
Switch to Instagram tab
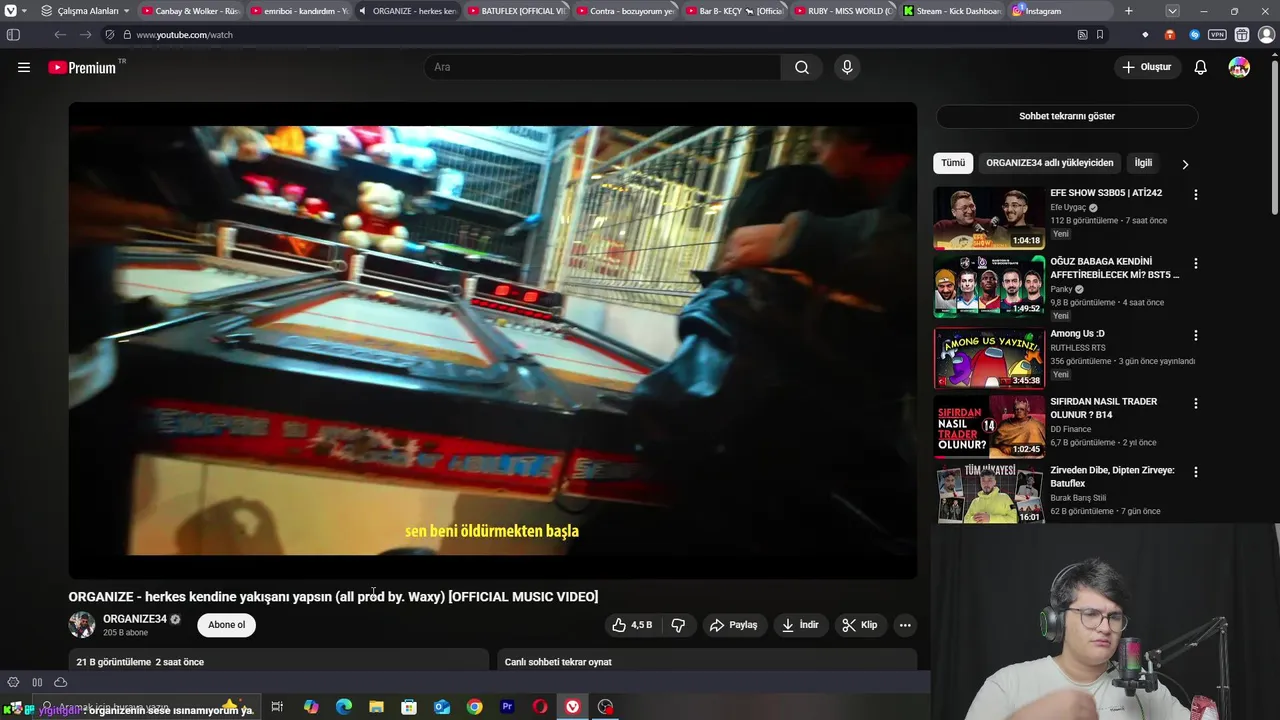tap(1058, 11)
